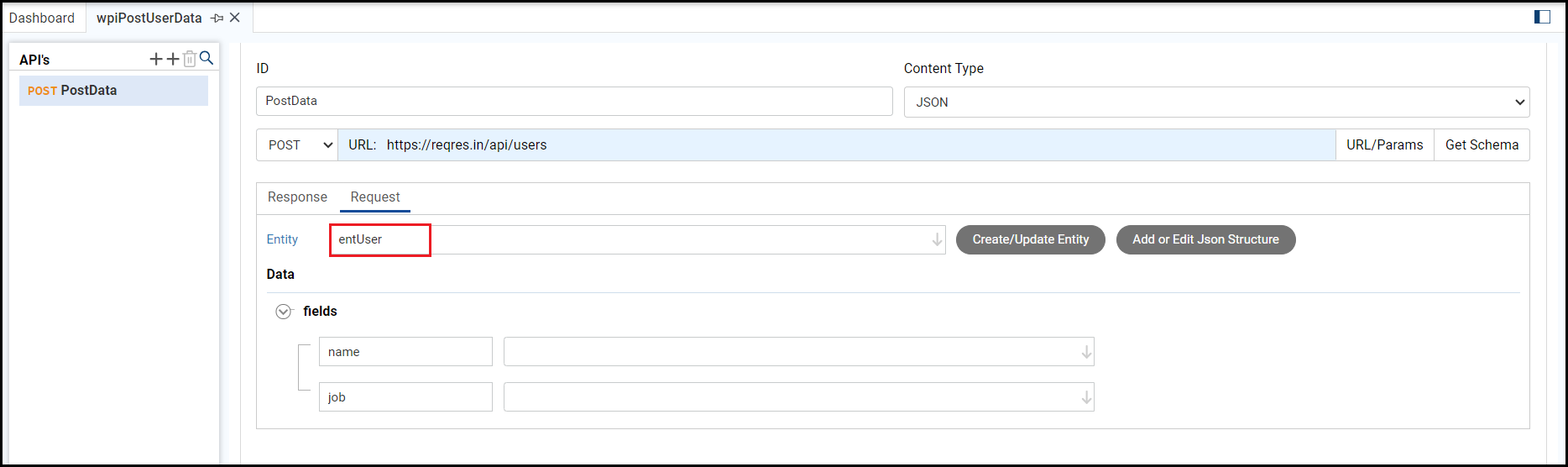The image size is (1568, 467).
Task: Switch to the Response tab
Action: tap(297, 197)
